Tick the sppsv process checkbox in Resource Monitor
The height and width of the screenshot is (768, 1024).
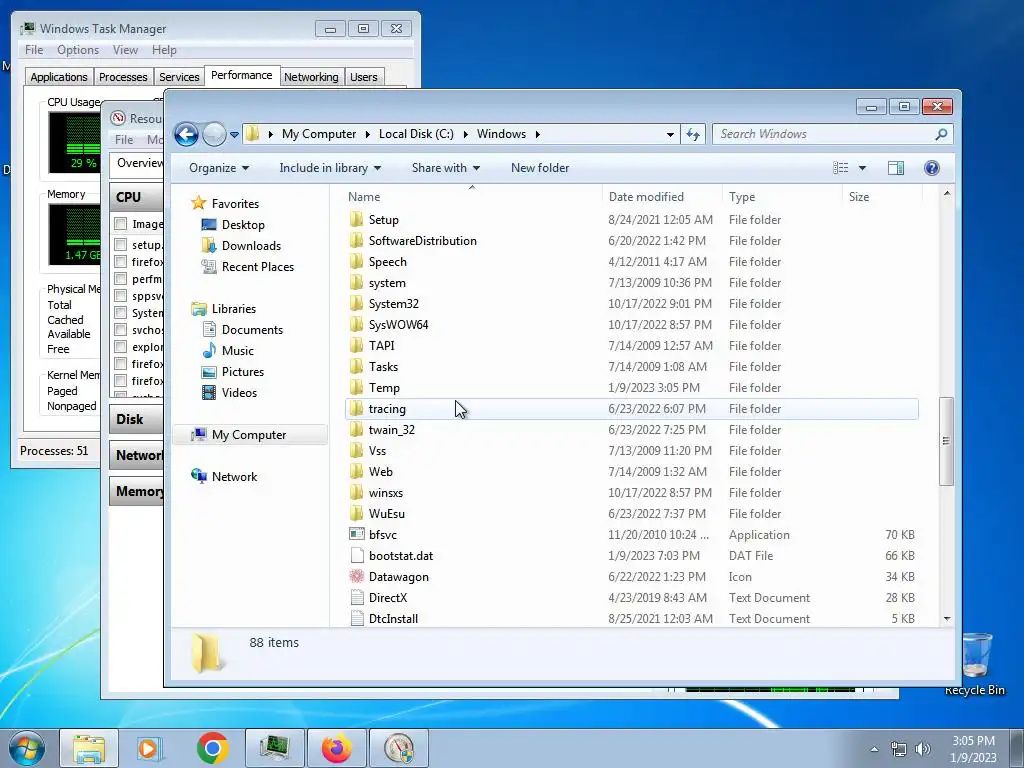[120, 296]
